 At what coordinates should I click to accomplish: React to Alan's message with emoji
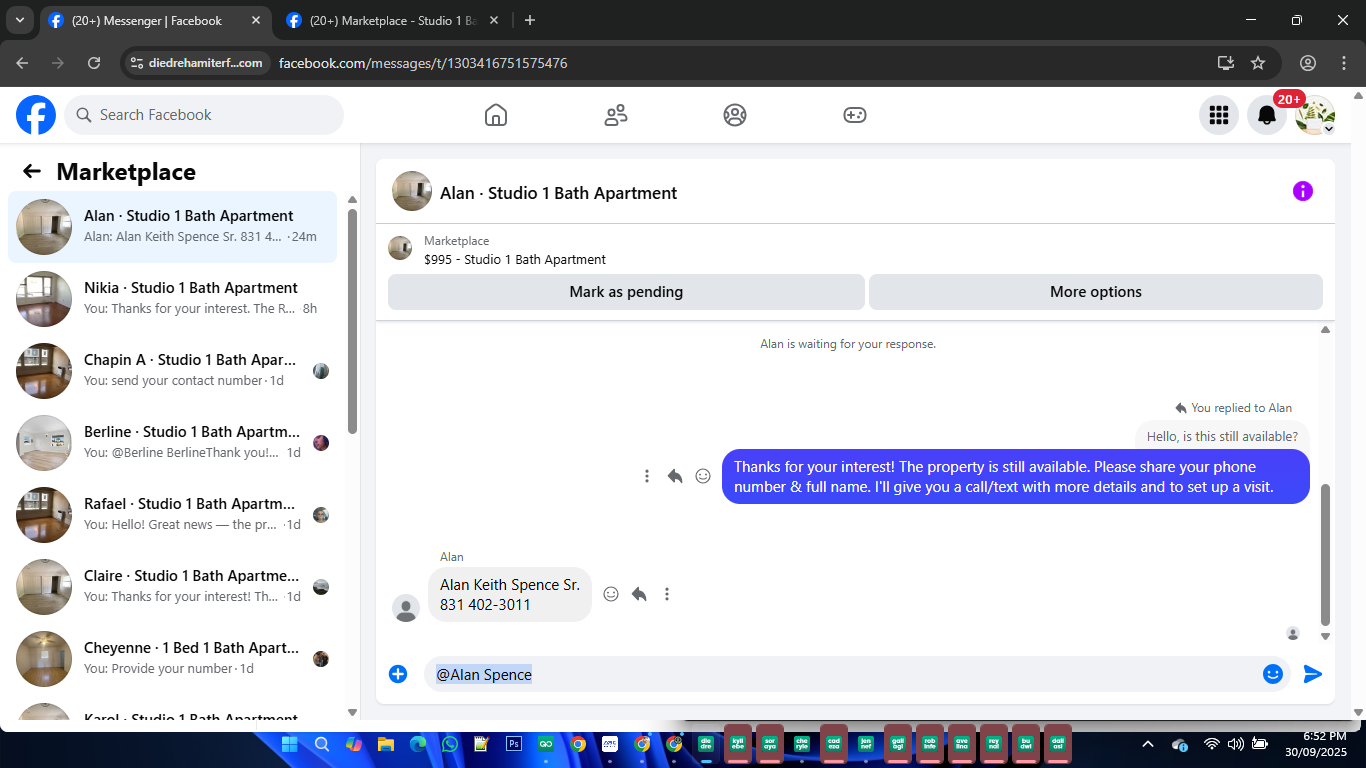click(611, 594)
